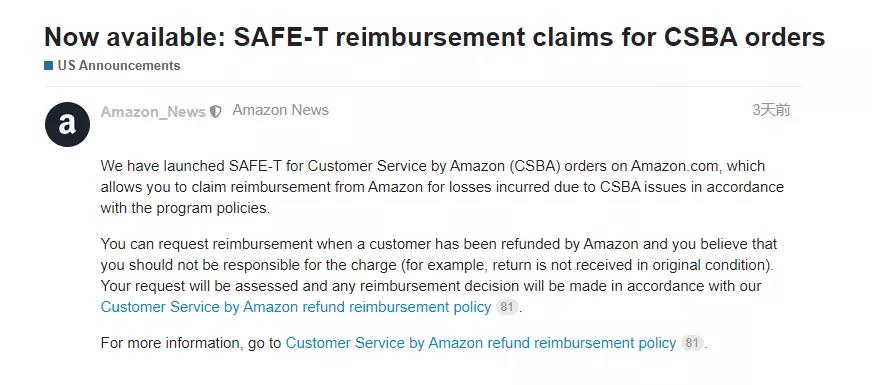The width and height of the screenshot is (872, 385).
Task: Click the moderator shield icon beside Amazon_News
Action: [x=215, y=112]
